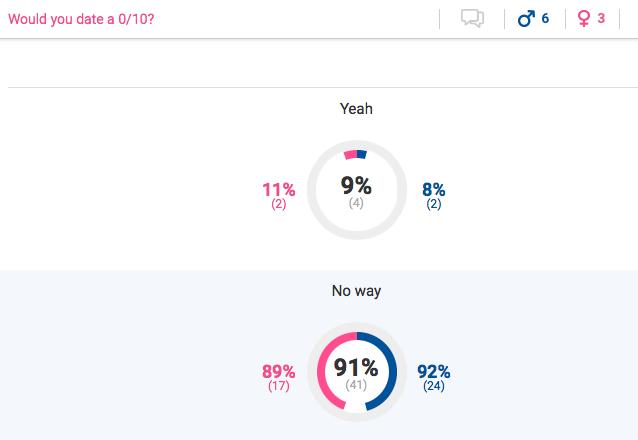Viewport: 638px width, 440px height.
Task: Click the 'Yeah' poll option label
Action: [356, 109]
